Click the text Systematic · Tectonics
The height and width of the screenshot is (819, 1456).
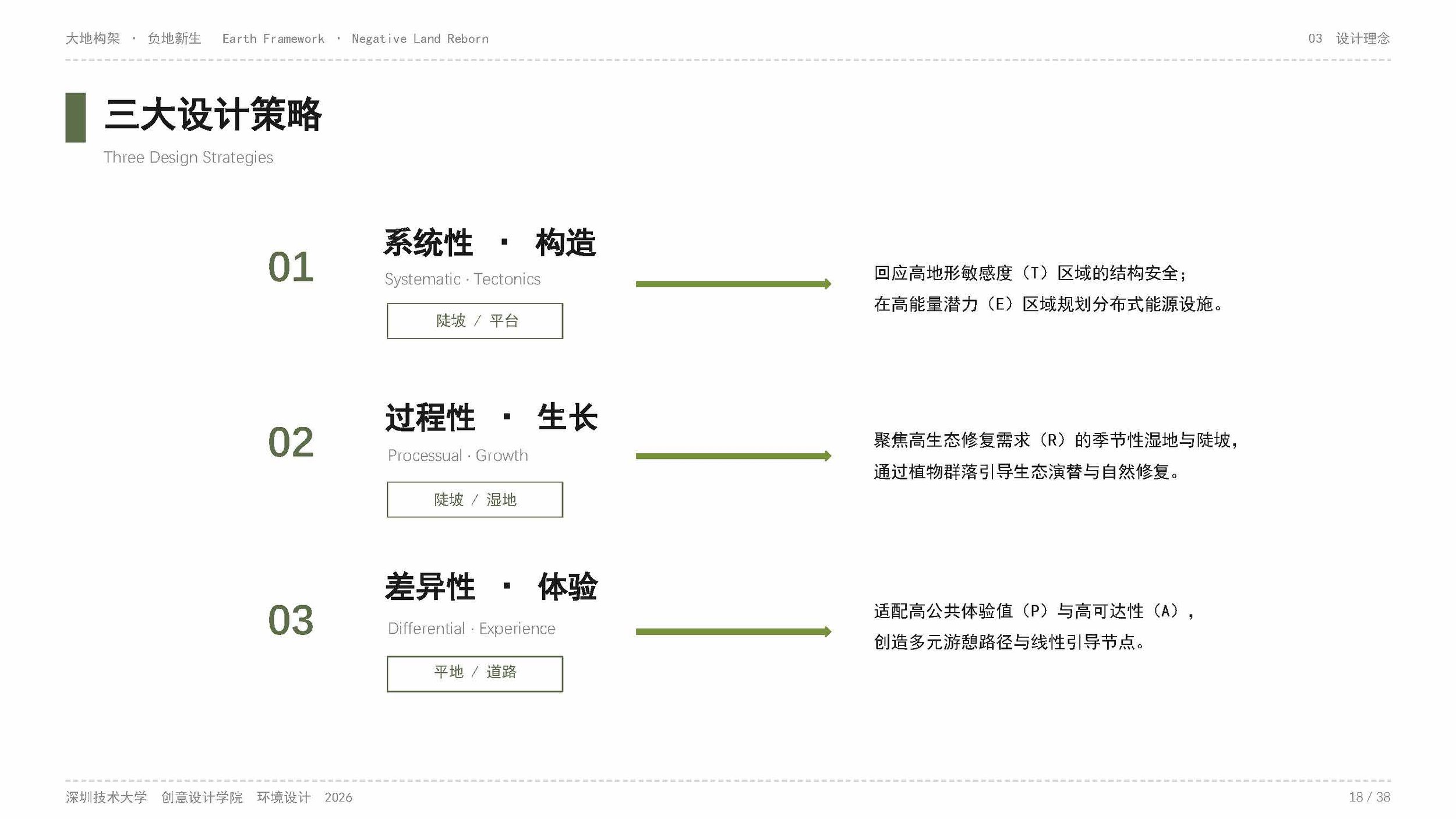pos(462,279)
